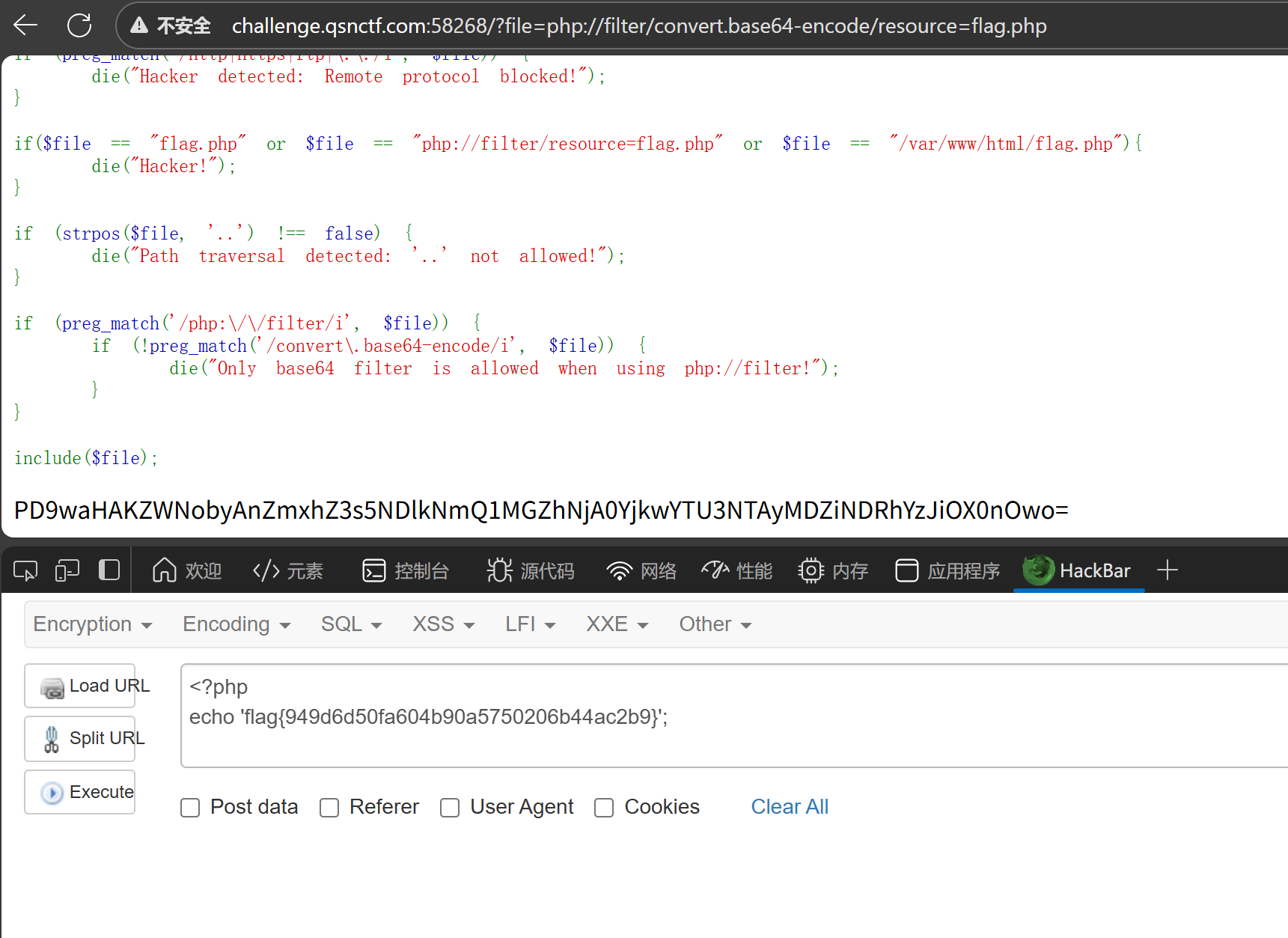Toggle the DevTools sidebar panel icon
This screenshot has width=1288, height=938.
point(109,570)
